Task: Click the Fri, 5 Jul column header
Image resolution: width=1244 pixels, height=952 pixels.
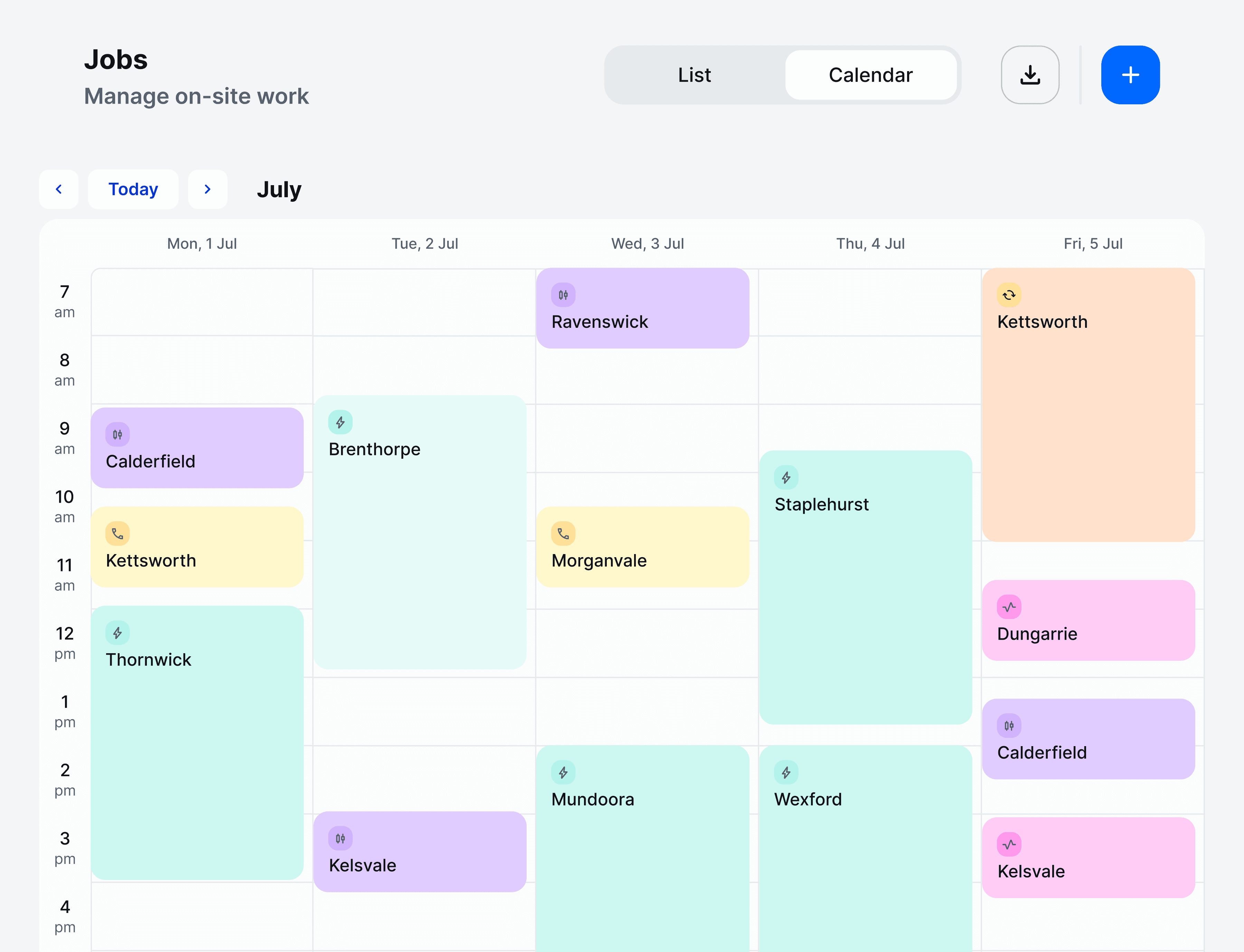Action: [1092, 244]
